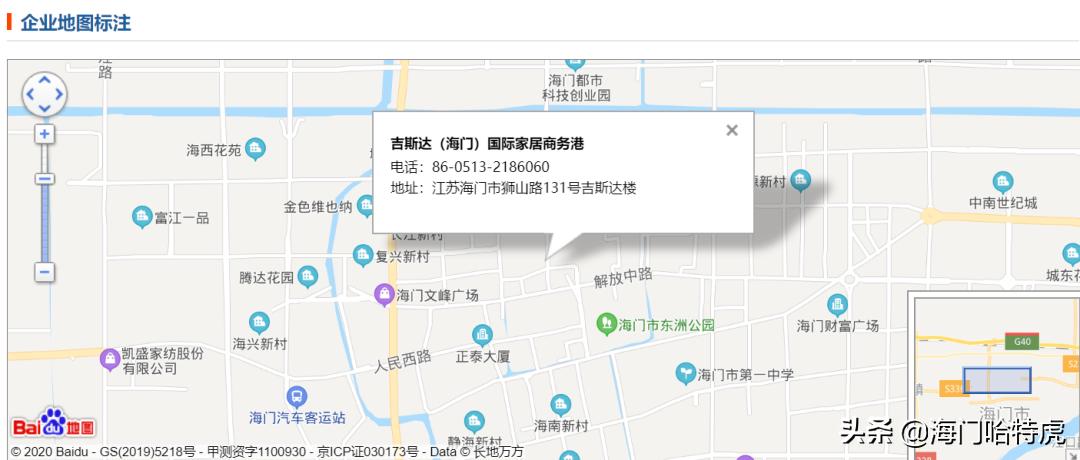This screenshot has width=1080, height=460.
Task: Select the 复兴新村 building marker
Action: (363, 255)
